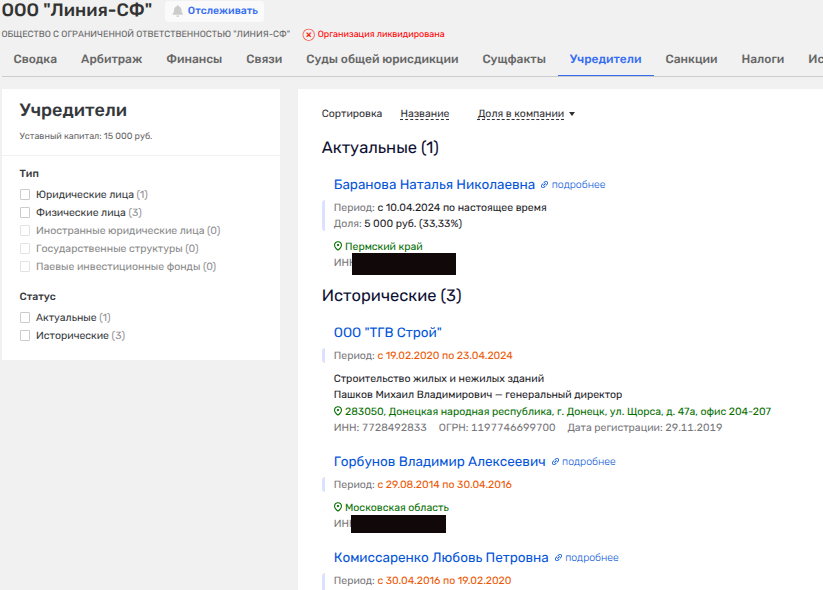This screenshot has width=823, height=590.
Task: Click the bell icon next to Отслеживать
Action: click(178, 11)
